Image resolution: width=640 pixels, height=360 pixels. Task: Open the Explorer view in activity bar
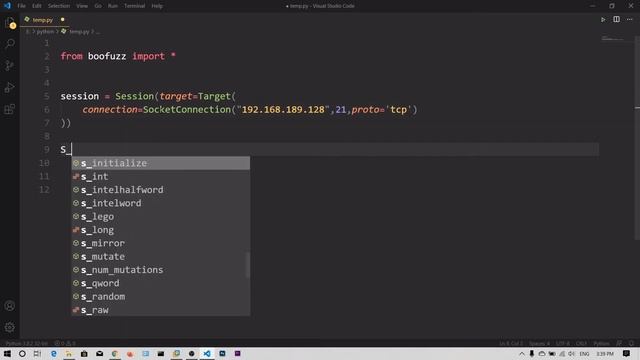10,22
